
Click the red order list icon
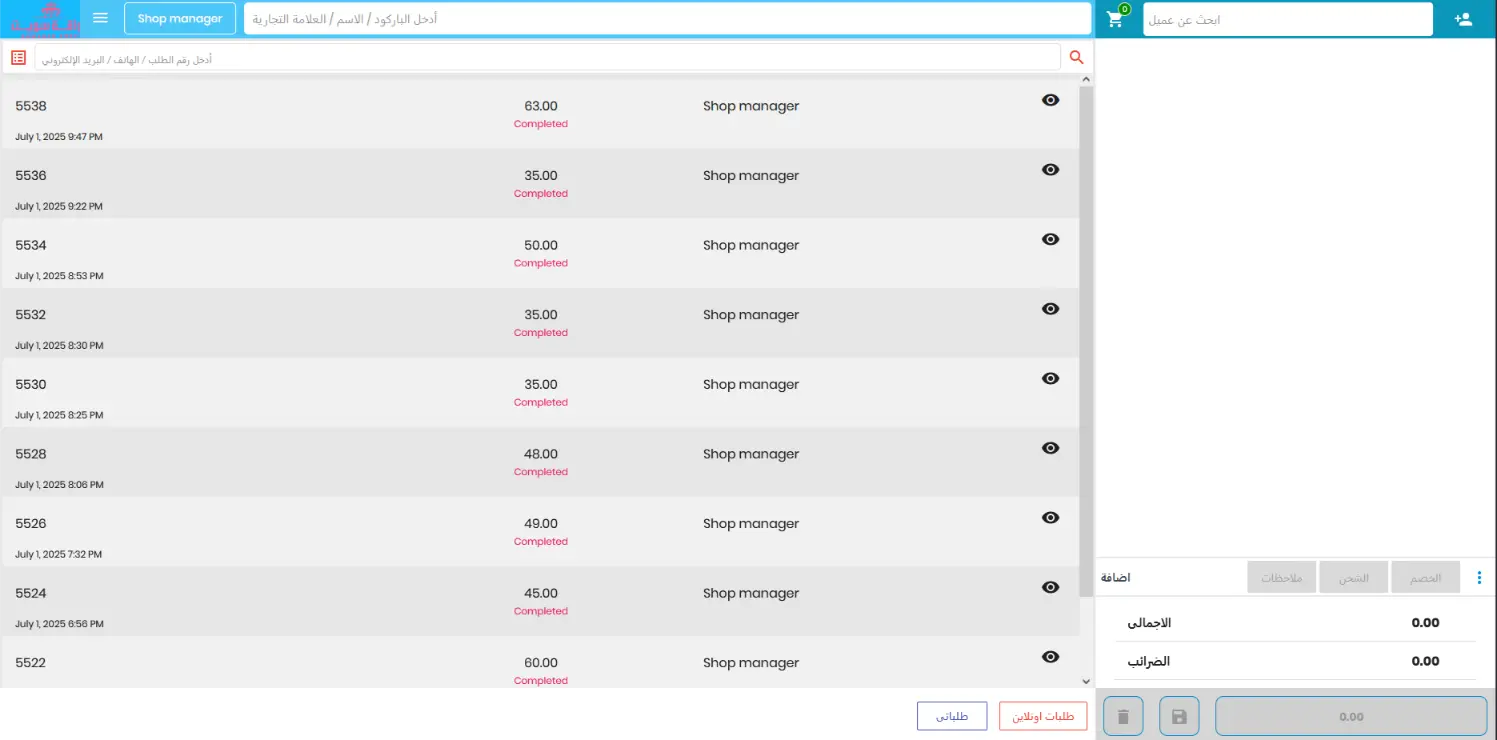[18, 58]
